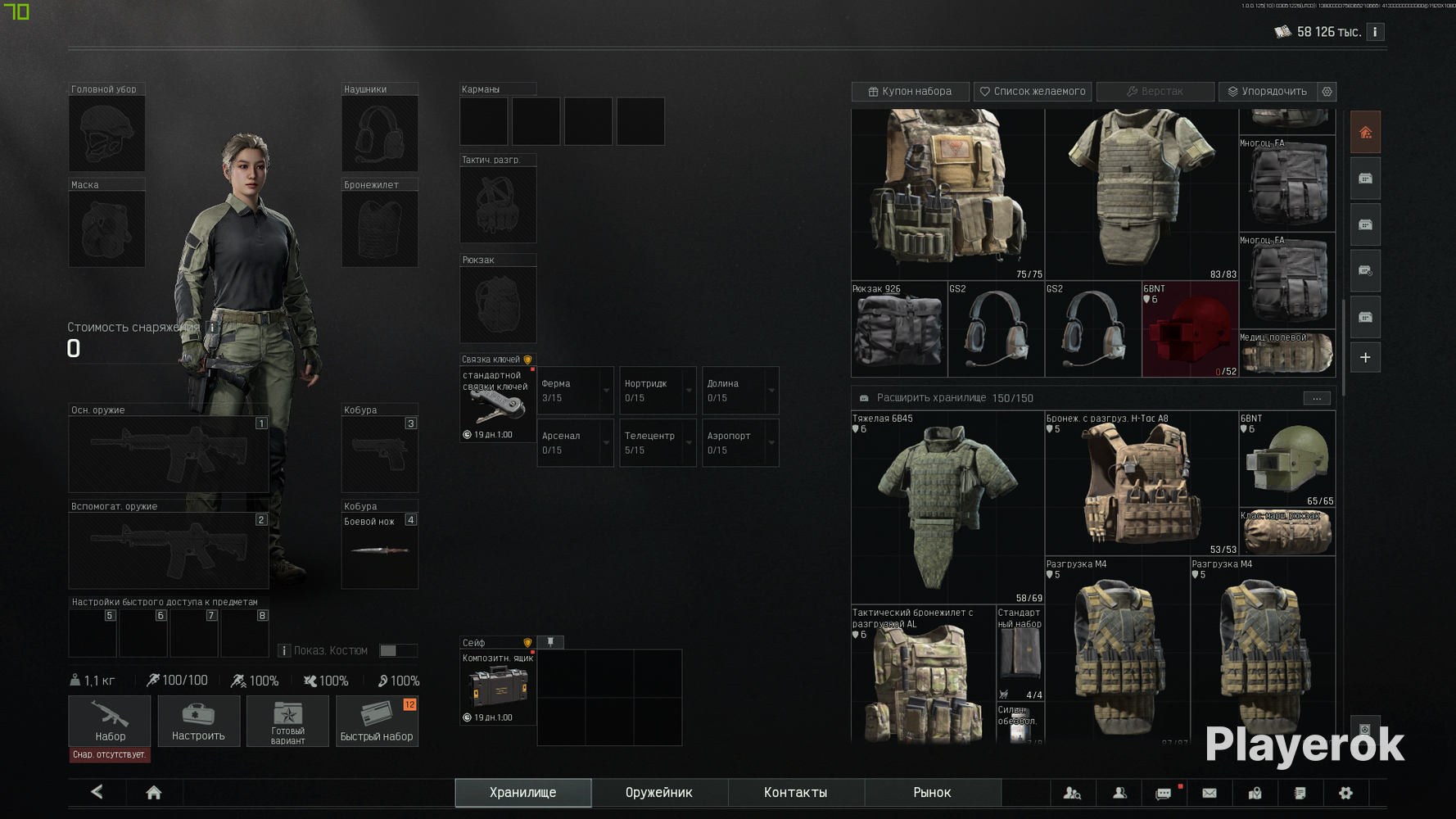Select the Маска equipment slot
The image size is (1456, 819).
[106, 229]
